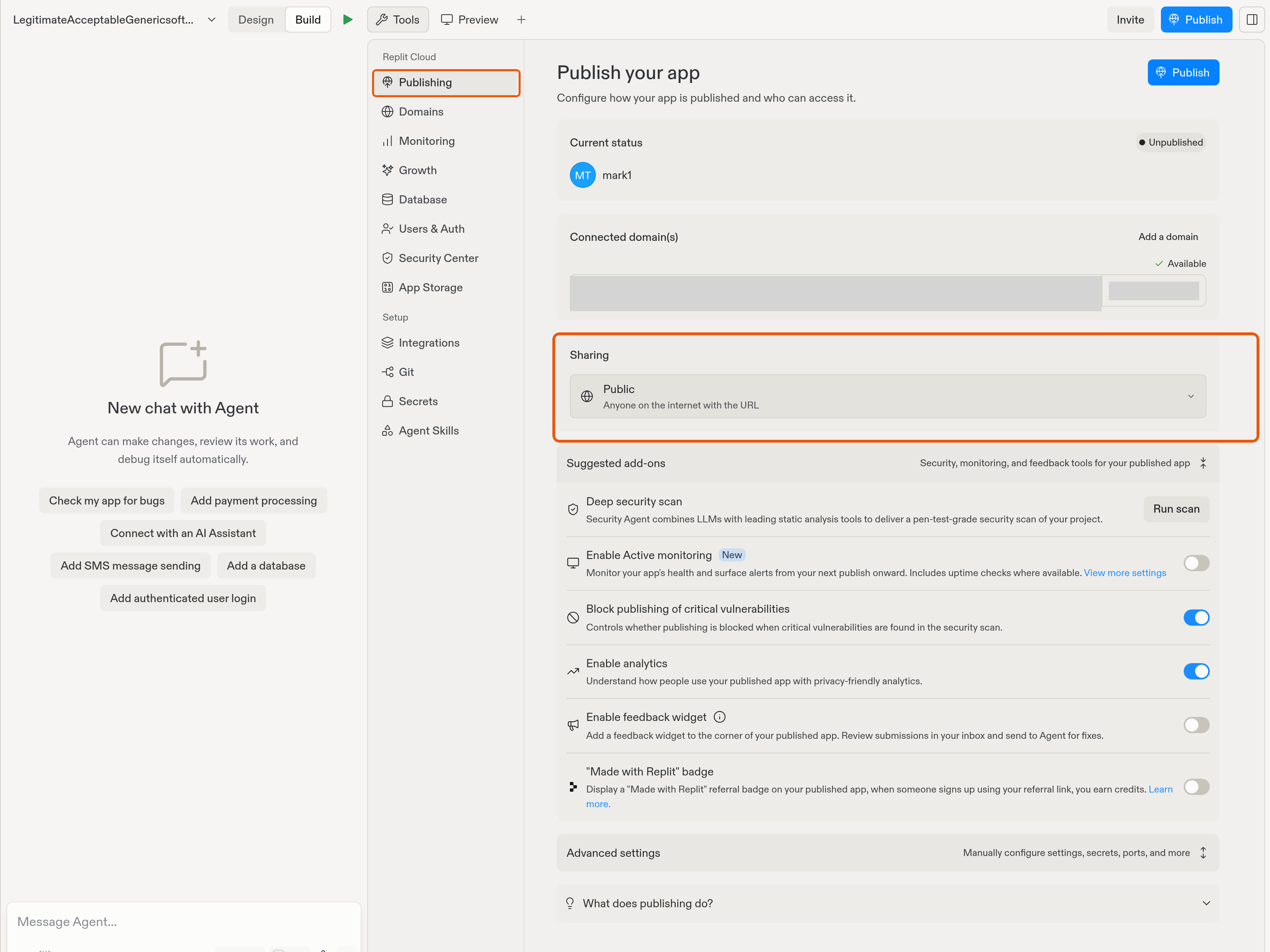Open App Storage
This screenshot has height=952, width=1270.
point(446,288)
